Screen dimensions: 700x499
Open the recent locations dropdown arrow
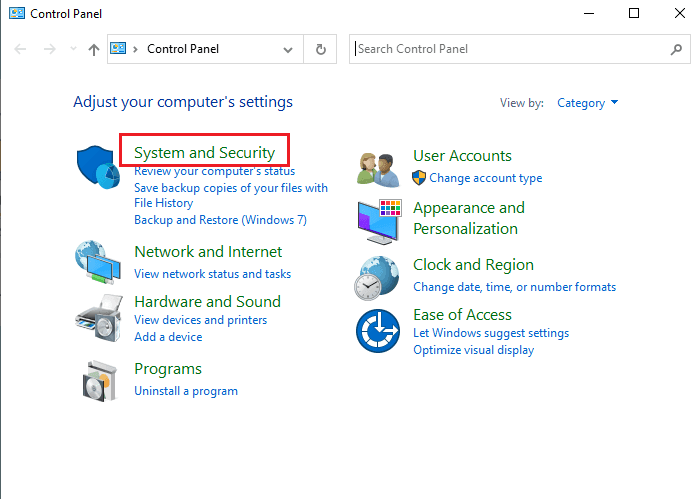(73, 49)
